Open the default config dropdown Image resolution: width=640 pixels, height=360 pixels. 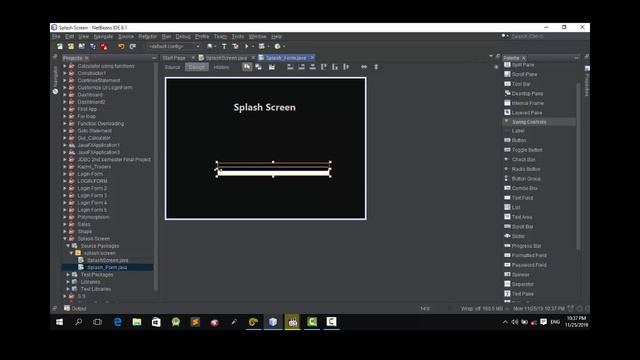click(x=174, y=47)
